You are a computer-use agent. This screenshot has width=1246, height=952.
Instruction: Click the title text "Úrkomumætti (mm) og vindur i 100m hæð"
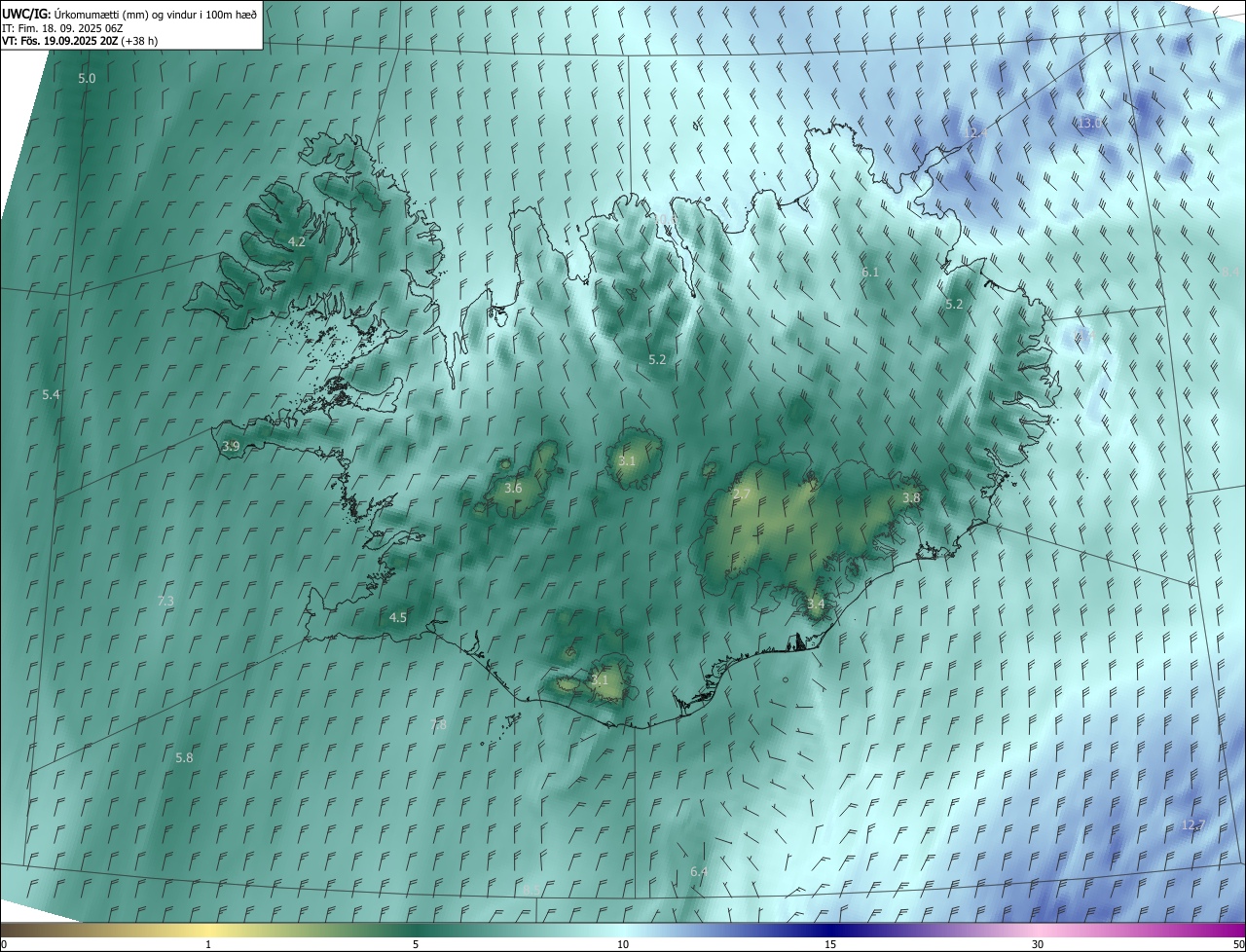(156, 14)
